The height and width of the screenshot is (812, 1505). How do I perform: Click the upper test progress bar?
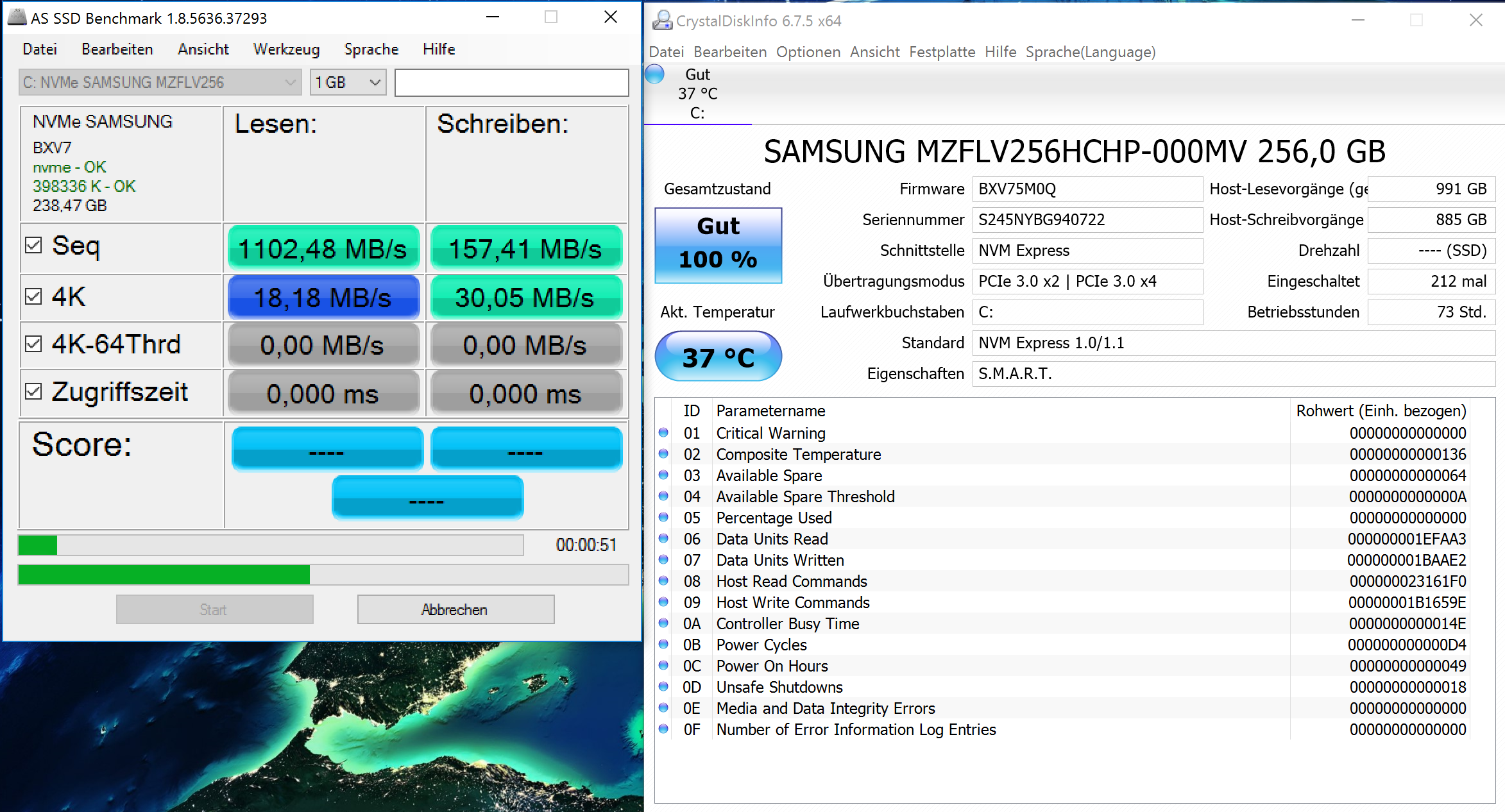coord(271,545)
